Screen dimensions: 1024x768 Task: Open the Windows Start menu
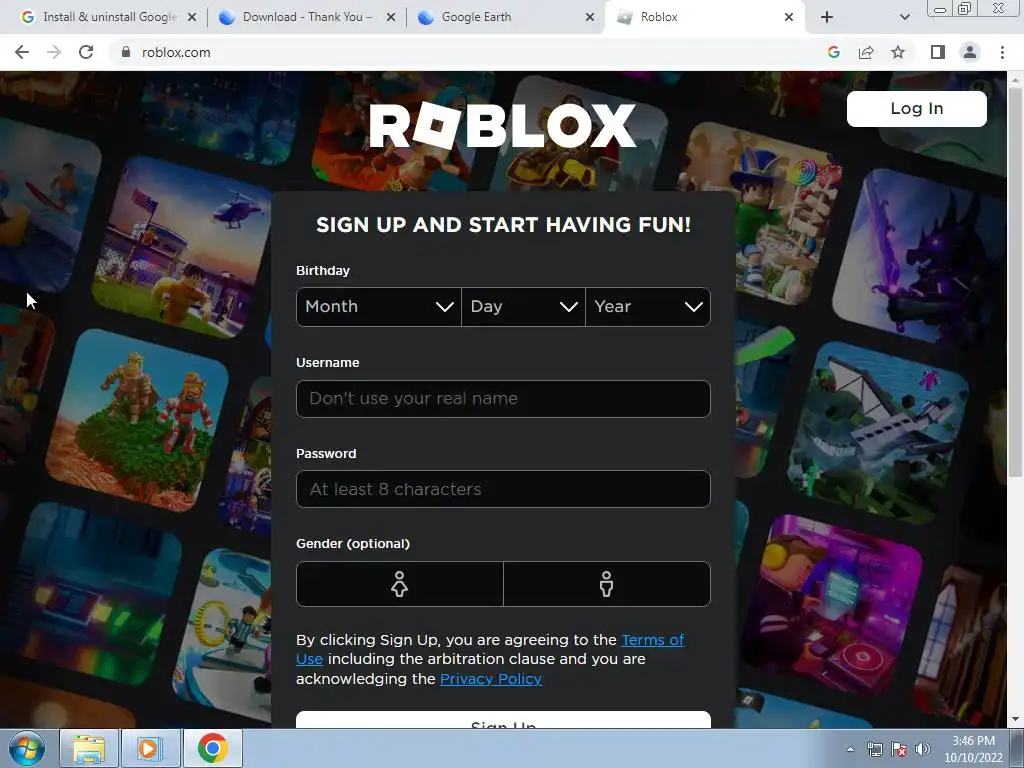[x=27, y=748]
